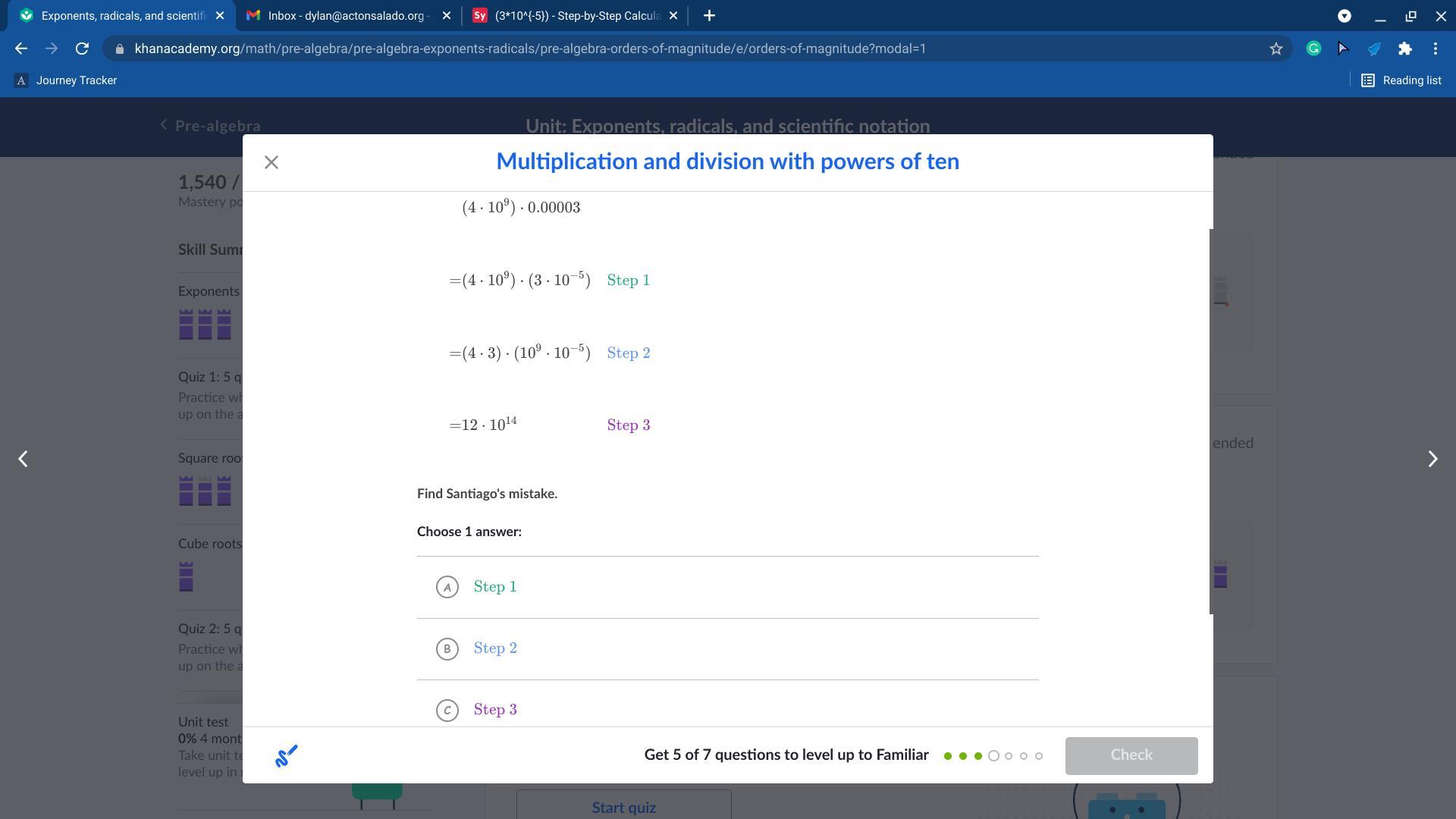
Task: Reload the Khan Academy page
Action: tap(82, 49)
